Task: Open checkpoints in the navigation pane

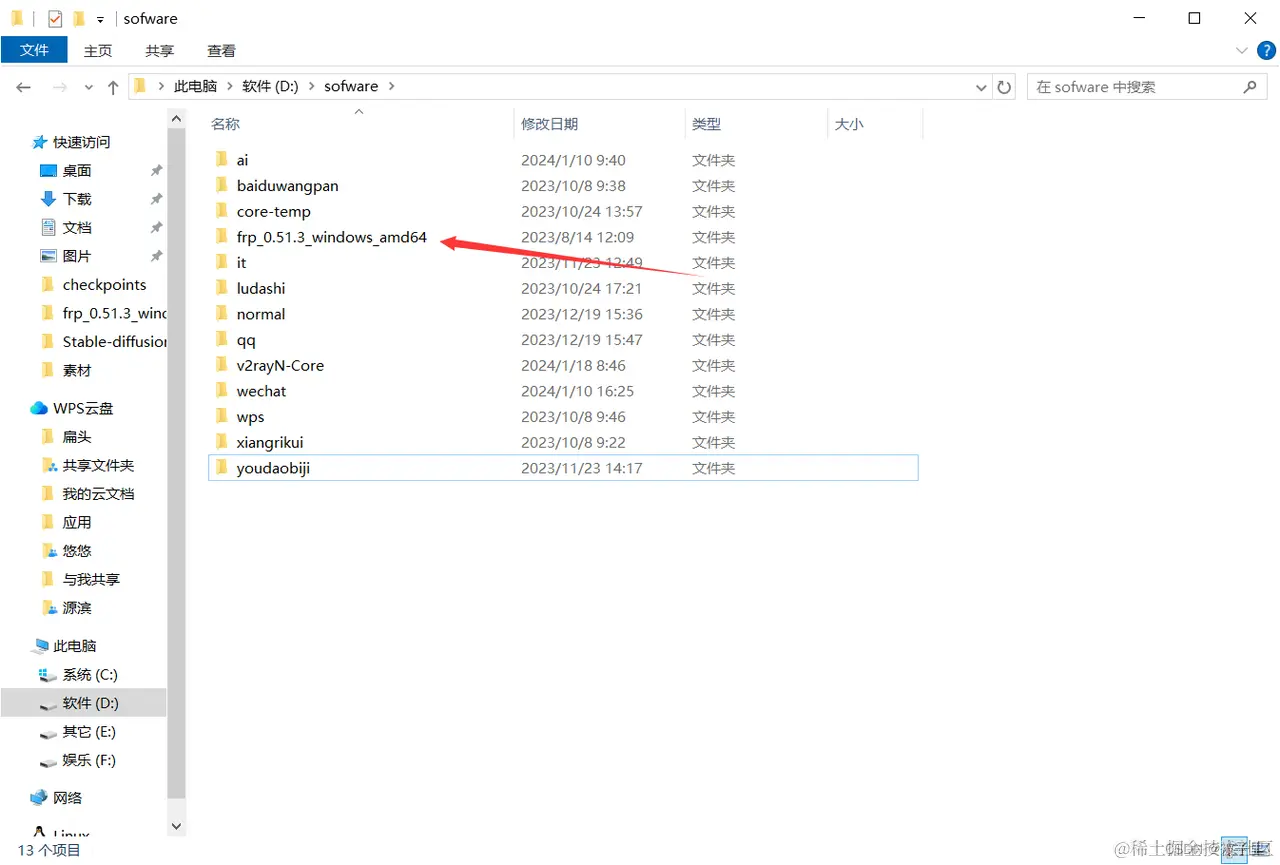Action: (x=104, y=285)
